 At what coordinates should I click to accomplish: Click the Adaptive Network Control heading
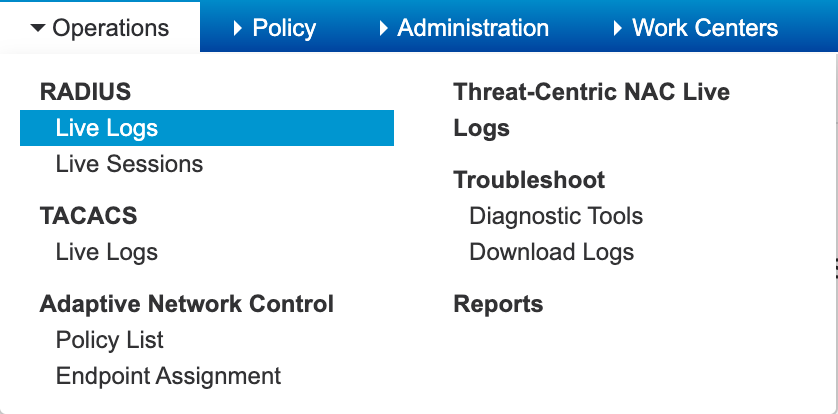(186, 304)
